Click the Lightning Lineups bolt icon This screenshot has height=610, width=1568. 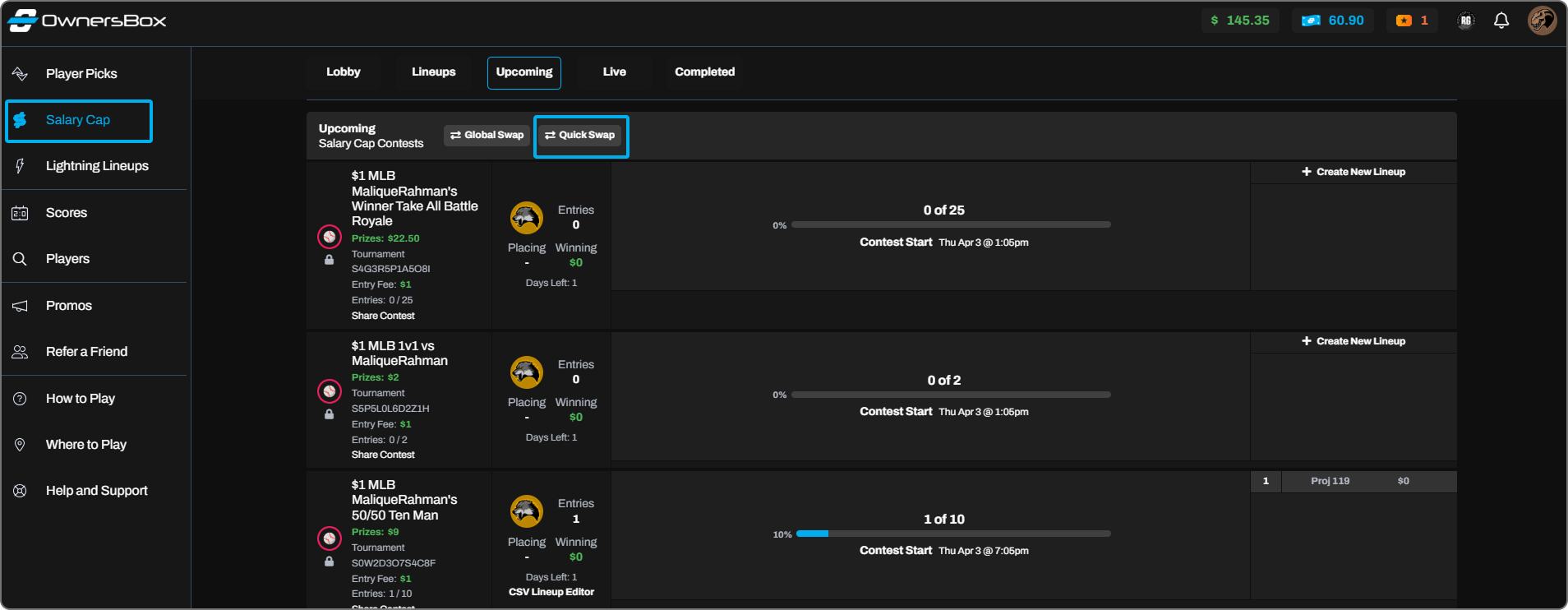pos(21,166)
